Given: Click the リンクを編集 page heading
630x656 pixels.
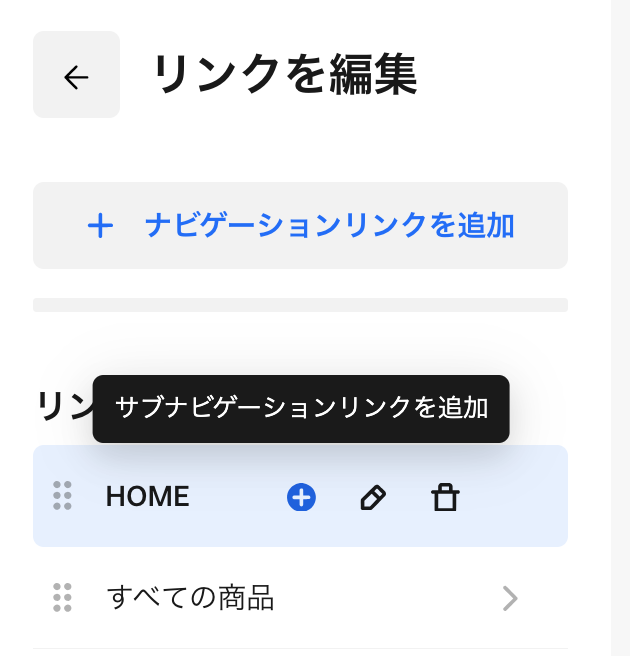Looking at the screenshot, I should [285, 75].
